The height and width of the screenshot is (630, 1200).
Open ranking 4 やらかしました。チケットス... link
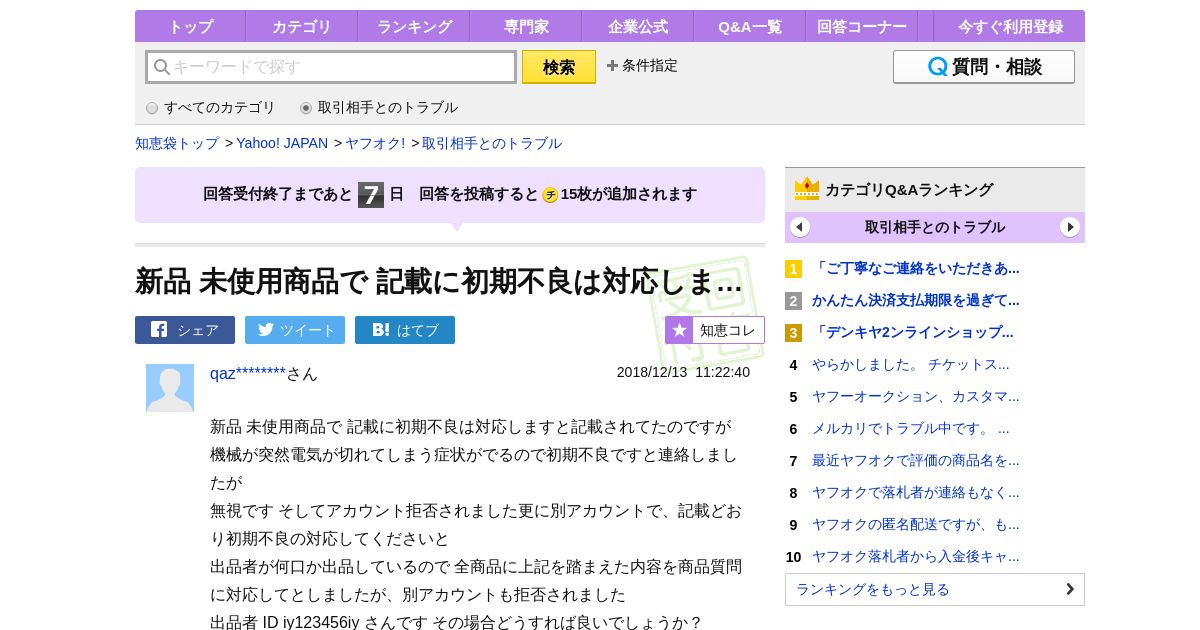click(911, 364)
